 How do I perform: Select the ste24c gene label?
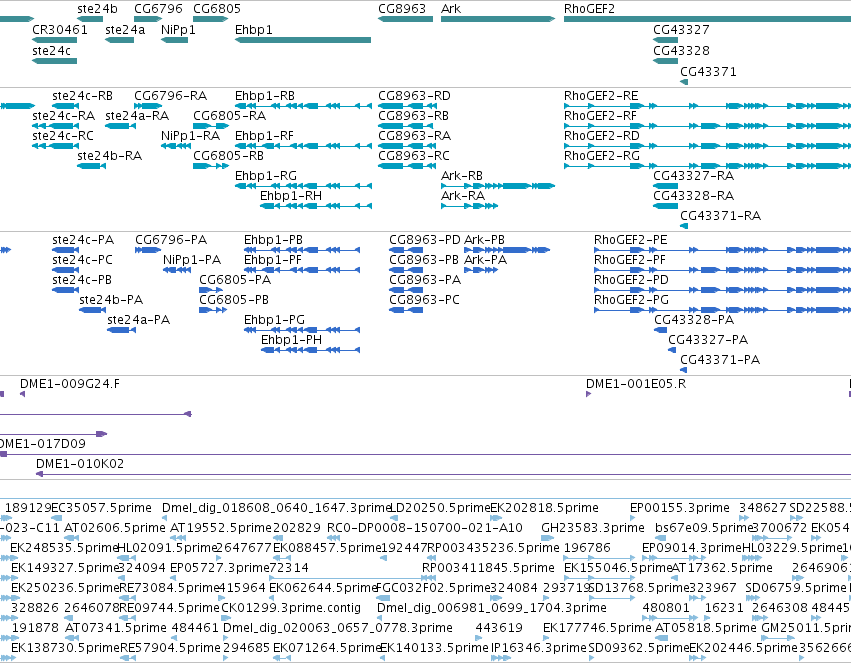(x=52, y=51)
